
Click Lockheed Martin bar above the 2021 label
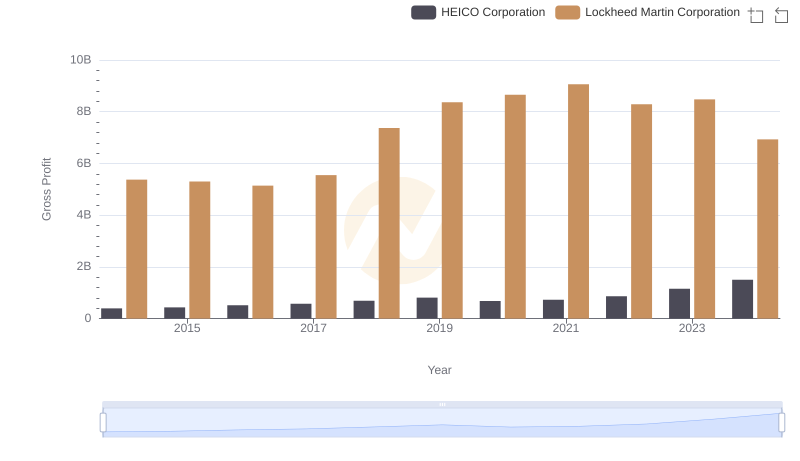pos(579,201)
